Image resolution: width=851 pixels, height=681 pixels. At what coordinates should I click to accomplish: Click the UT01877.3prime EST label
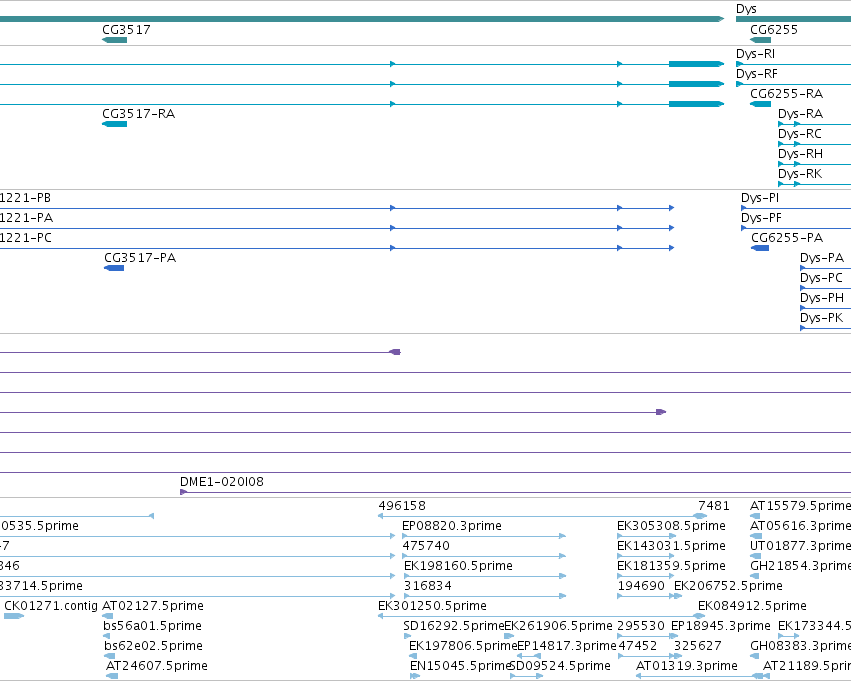(x=801, y=546)
